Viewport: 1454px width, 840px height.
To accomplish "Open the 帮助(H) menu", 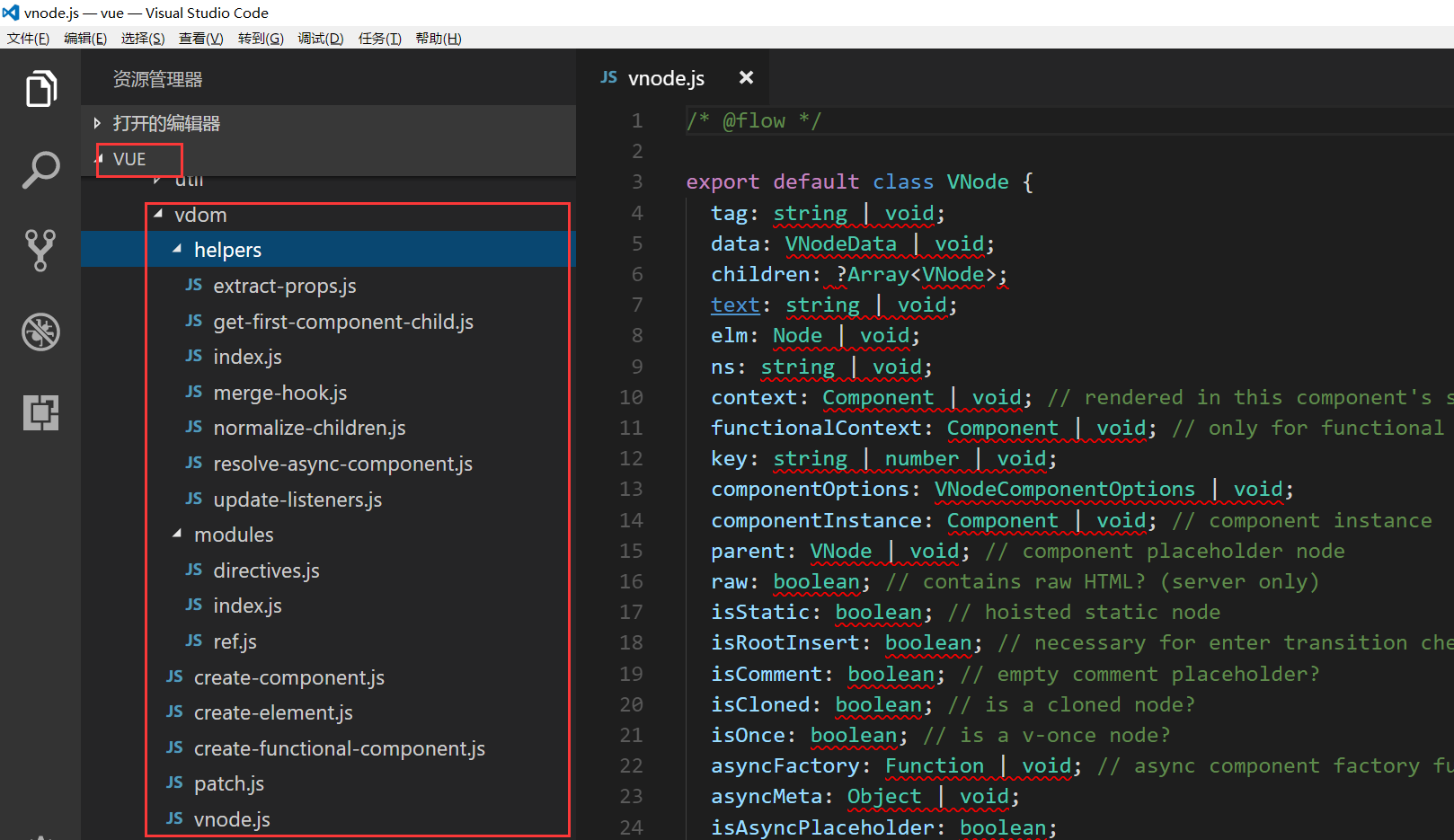I will (439, 38).
